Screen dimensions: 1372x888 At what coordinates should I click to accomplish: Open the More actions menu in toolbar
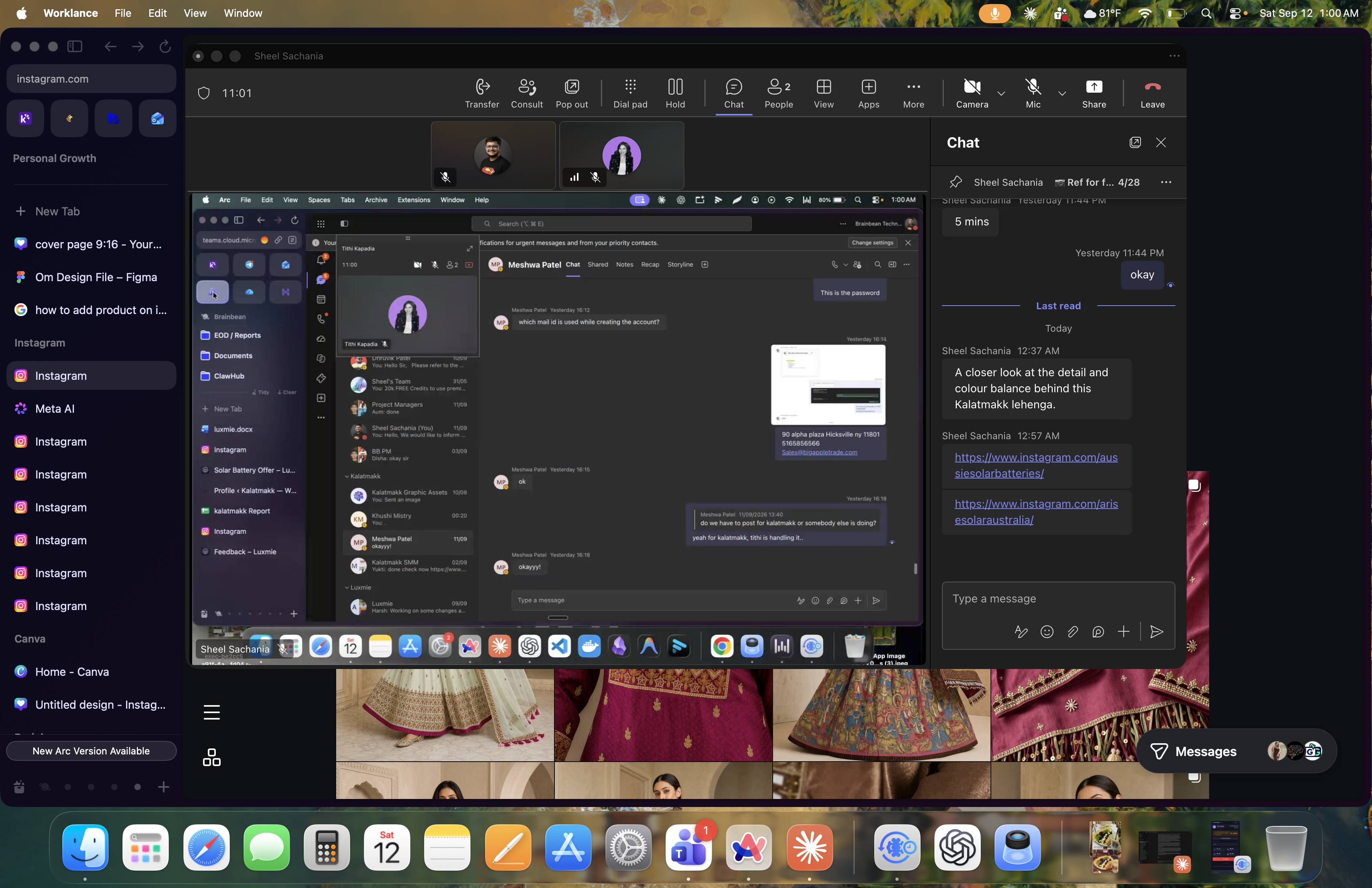tap(913, 93)
